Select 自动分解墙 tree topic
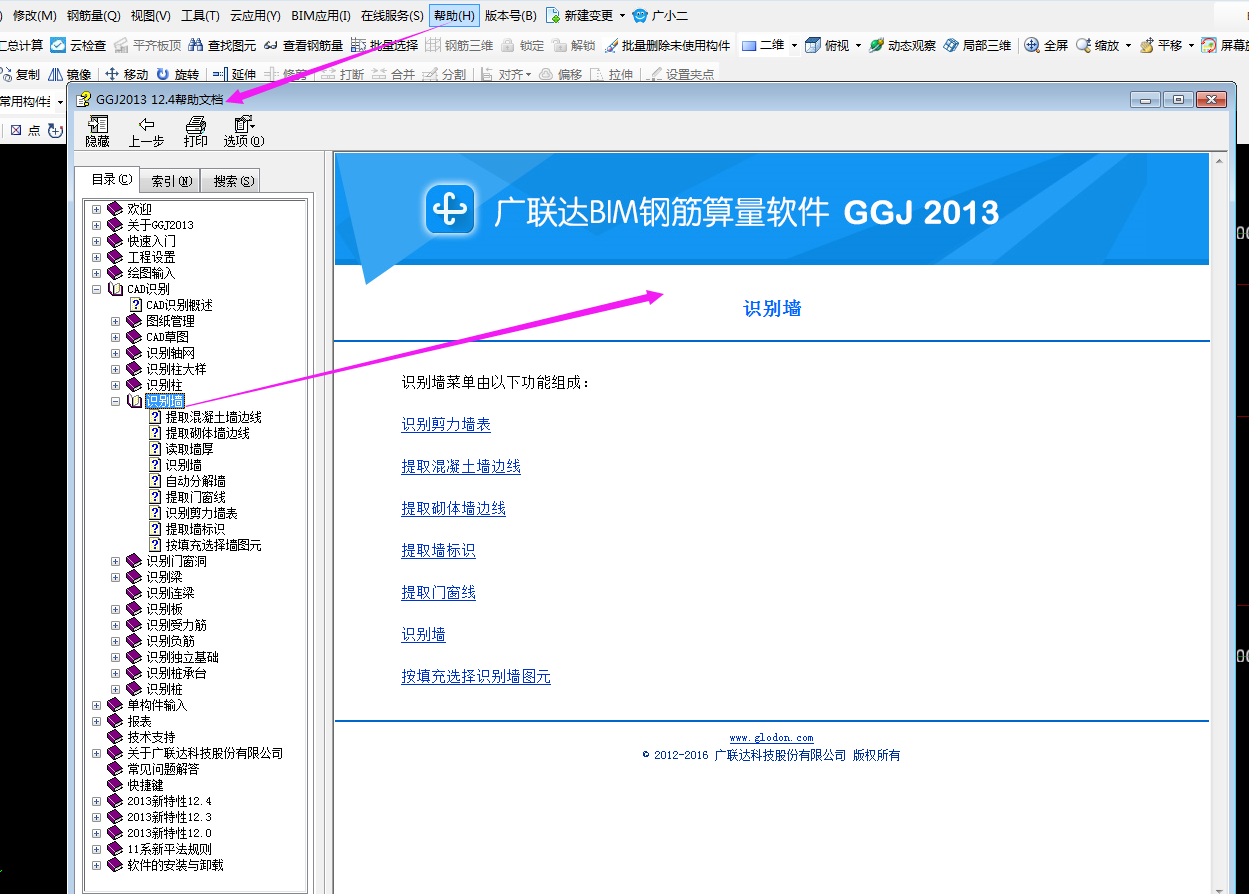This screenshot has height=894, width=1249. (x=195, y=481)
